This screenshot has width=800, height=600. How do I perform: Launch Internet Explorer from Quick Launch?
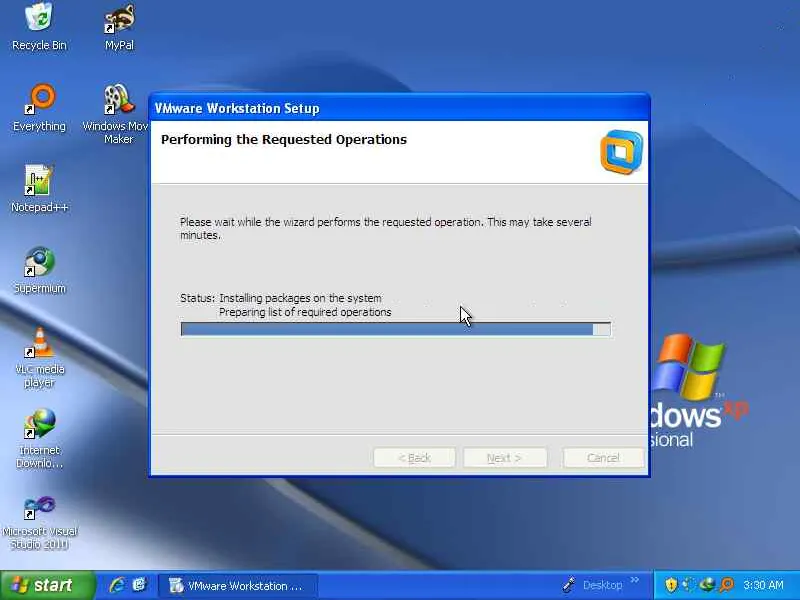coord(117,585)
